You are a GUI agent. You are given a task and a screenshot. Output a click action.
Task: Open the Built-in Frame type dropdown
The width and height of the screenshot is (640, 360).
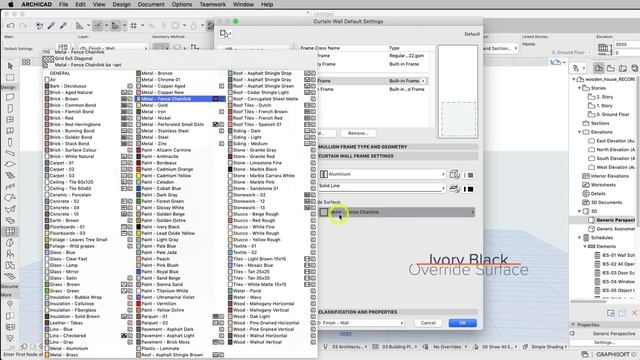click(x=407, y=81)
